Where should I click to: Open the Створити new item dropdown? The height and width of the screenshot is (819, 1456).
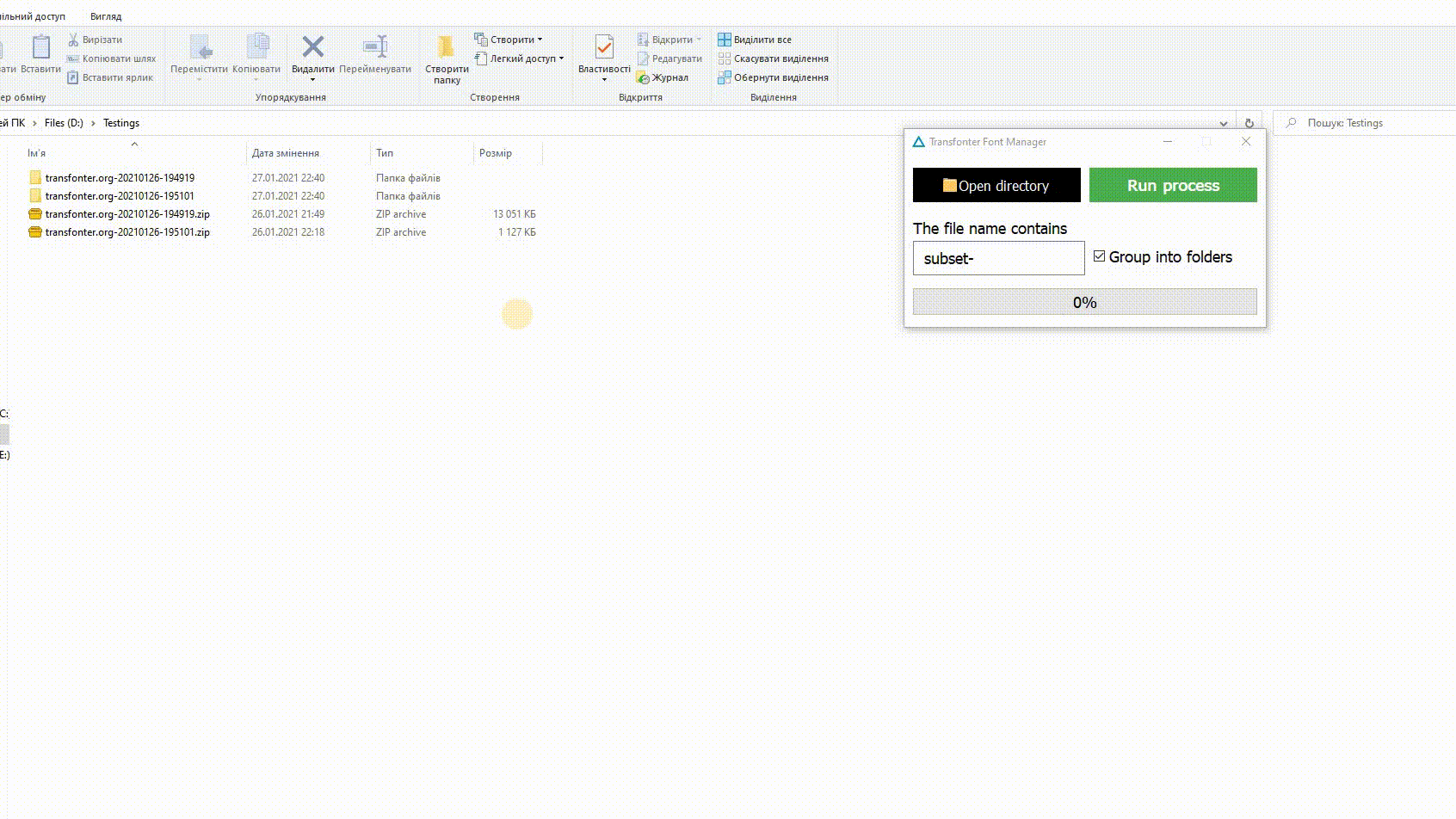point(509,40)
